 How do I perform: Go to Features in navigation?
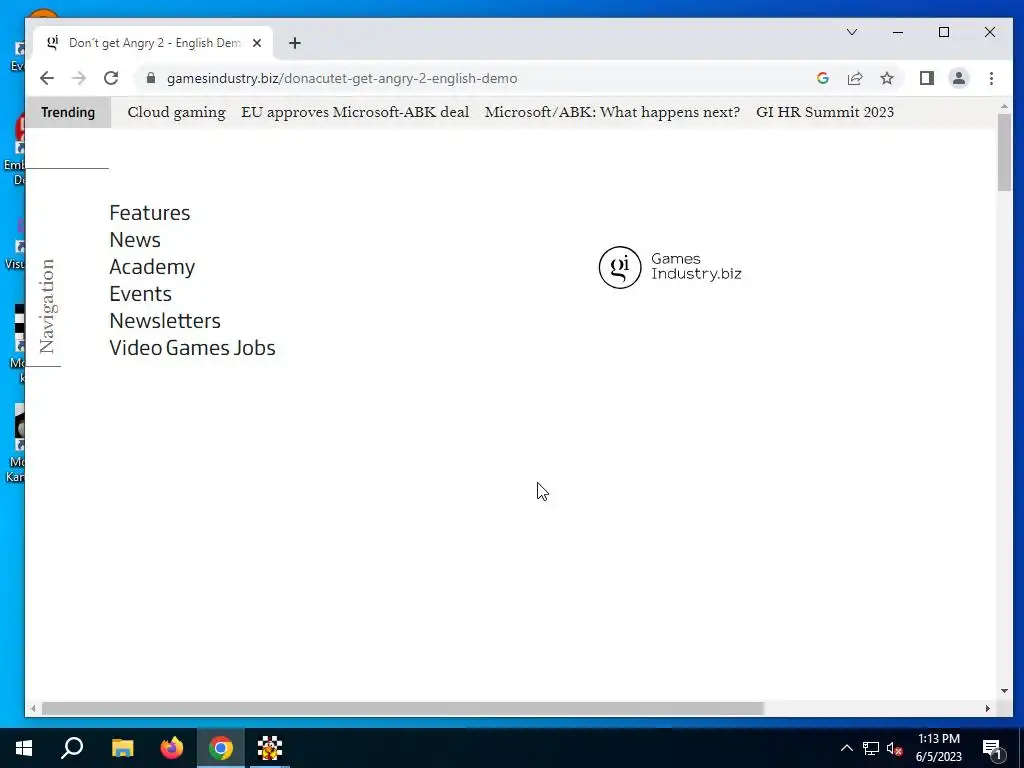(150, 213)
